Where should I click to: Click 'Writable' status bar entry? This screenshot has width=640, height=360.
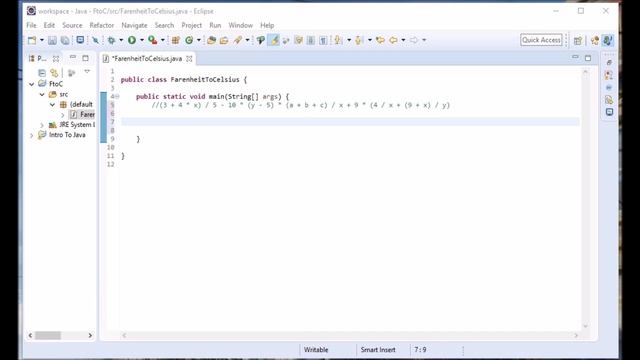(316, 350)
